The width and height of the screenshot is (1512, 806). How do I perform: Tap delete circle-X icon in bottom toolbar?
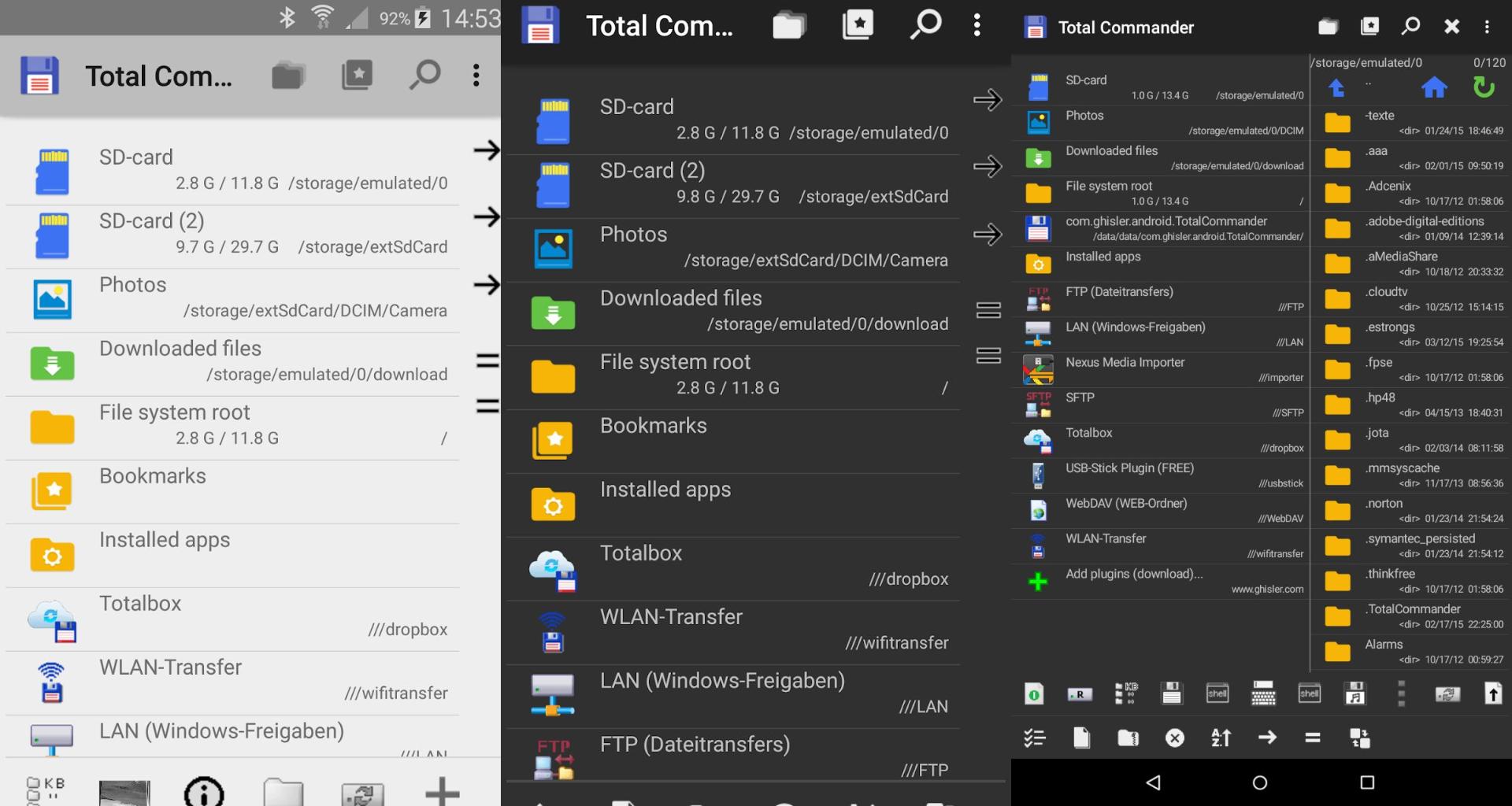pyautogui.click(x=1174, y=738)
